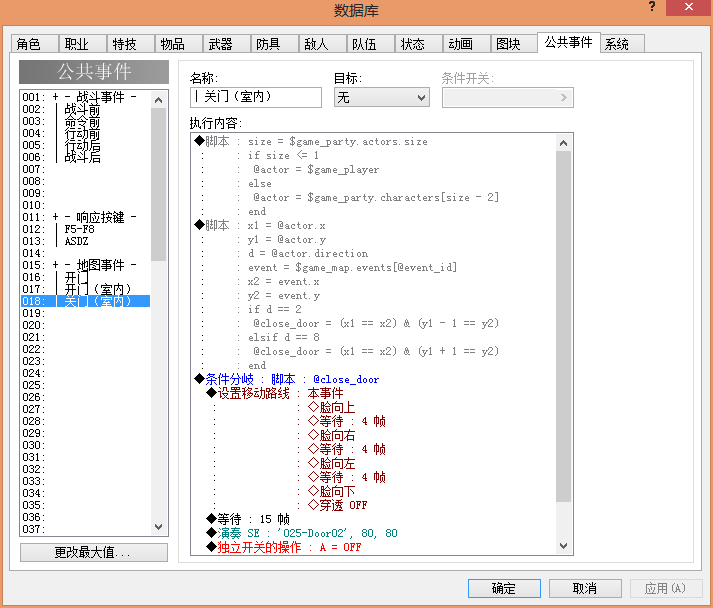Click the 取消 button
This screenshot has width=713, height=608.
[585, 588]
